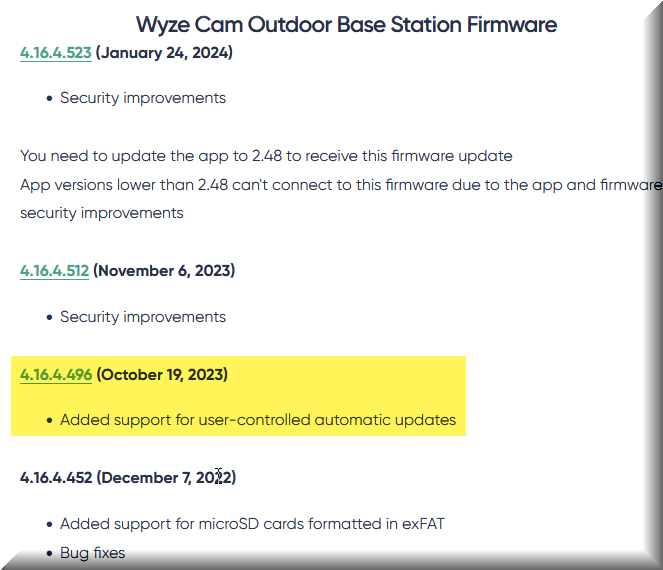
Task: Click empty yellow highlight area right of October date
Action: [x=347, y=375]
